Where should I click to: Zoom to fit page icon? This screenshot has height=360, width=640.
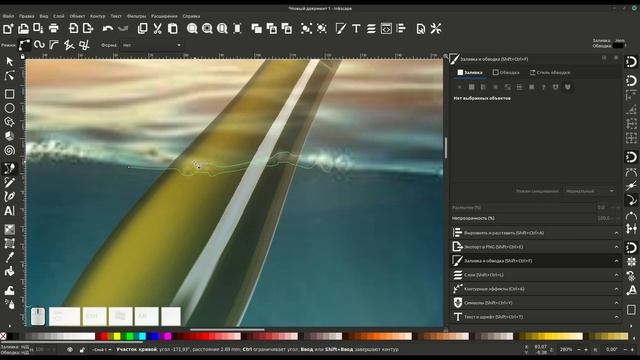tap(222, 29)
